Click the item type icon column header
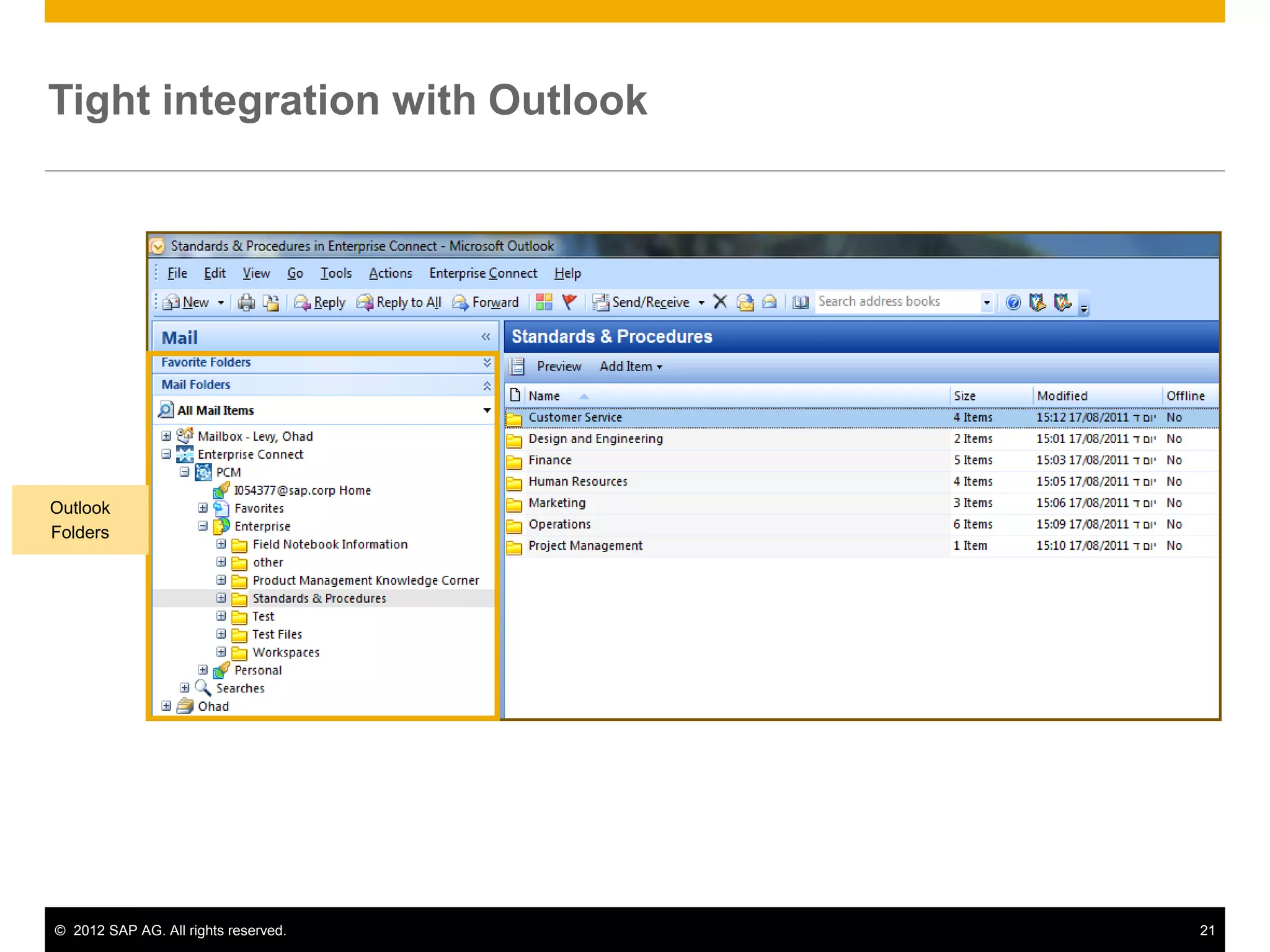1270x952 pixels. (x=515, y=395)
